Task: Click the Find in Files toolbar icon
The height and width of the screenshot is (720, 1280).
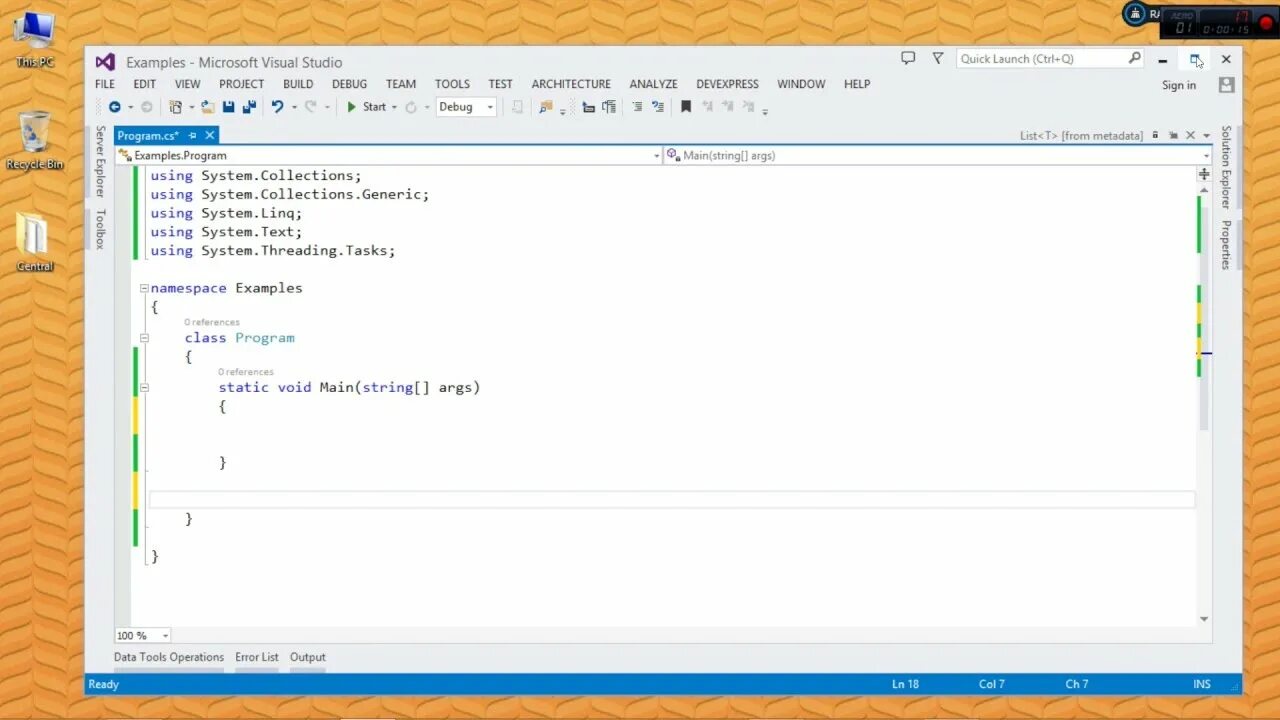Action: pyautogui.click(x=545, y=107)
